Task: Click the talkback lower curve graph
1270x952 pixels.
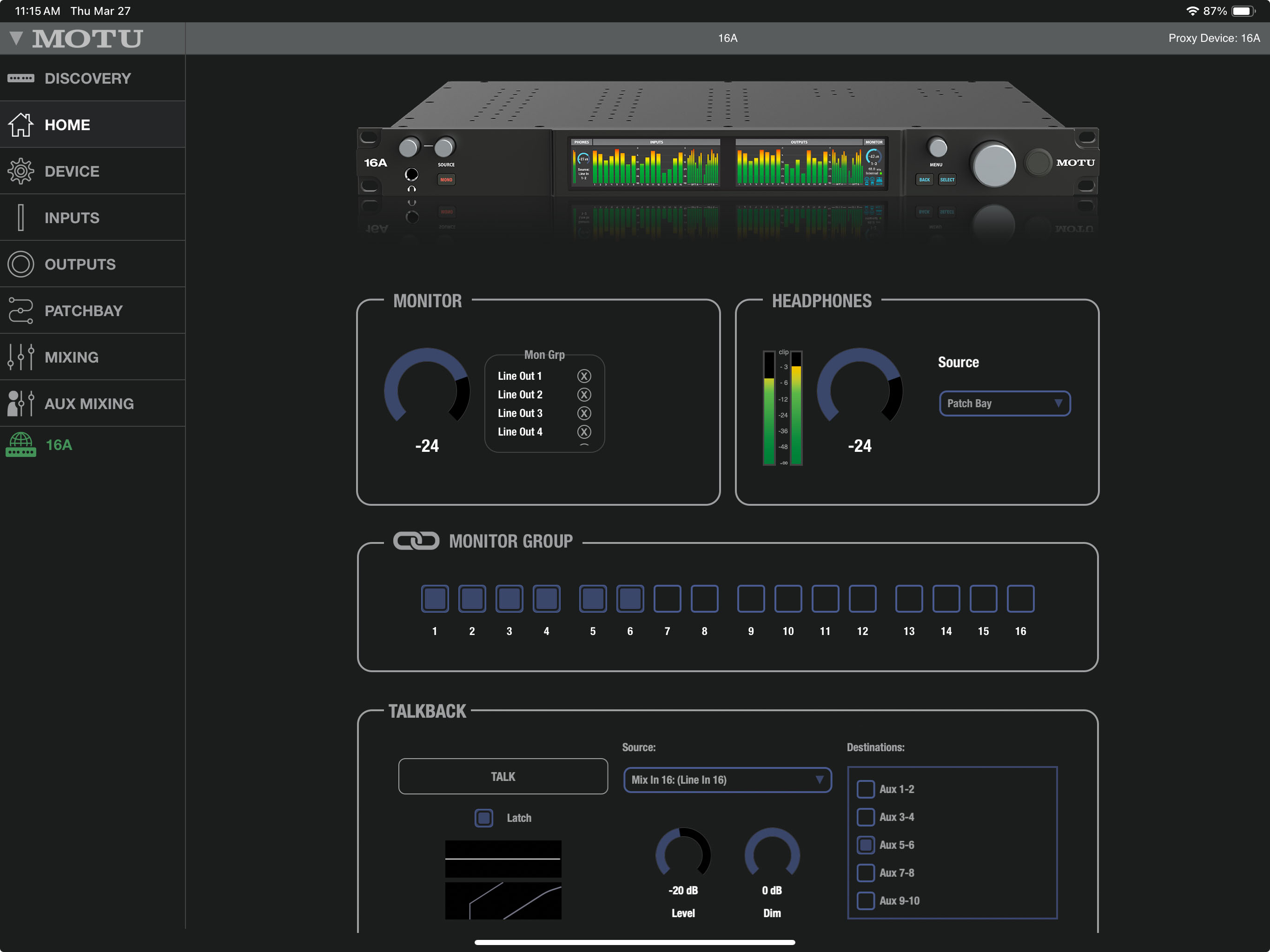Action: [503, 901]
